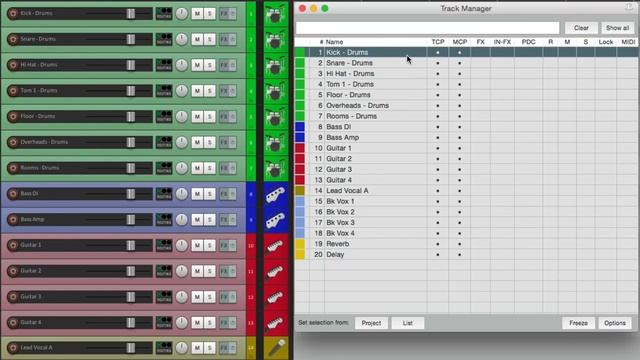Click the drum kit icon for Rooms - Drums track
This screenshot has width=640, height=360.
pyautogui.click(x=275, y=168)
